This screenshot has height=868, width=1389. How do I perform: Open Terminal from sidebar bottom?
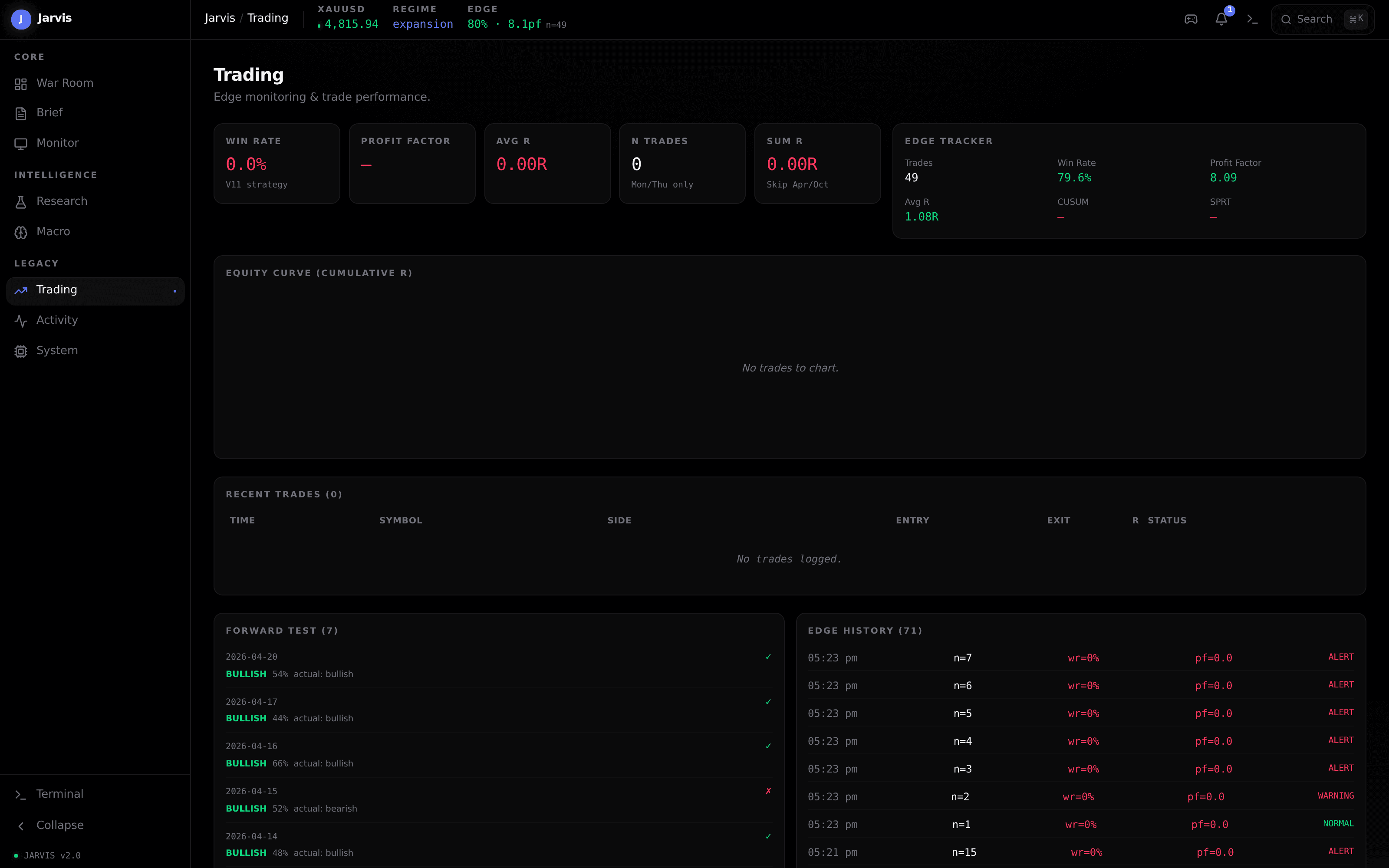coord(95,794)
